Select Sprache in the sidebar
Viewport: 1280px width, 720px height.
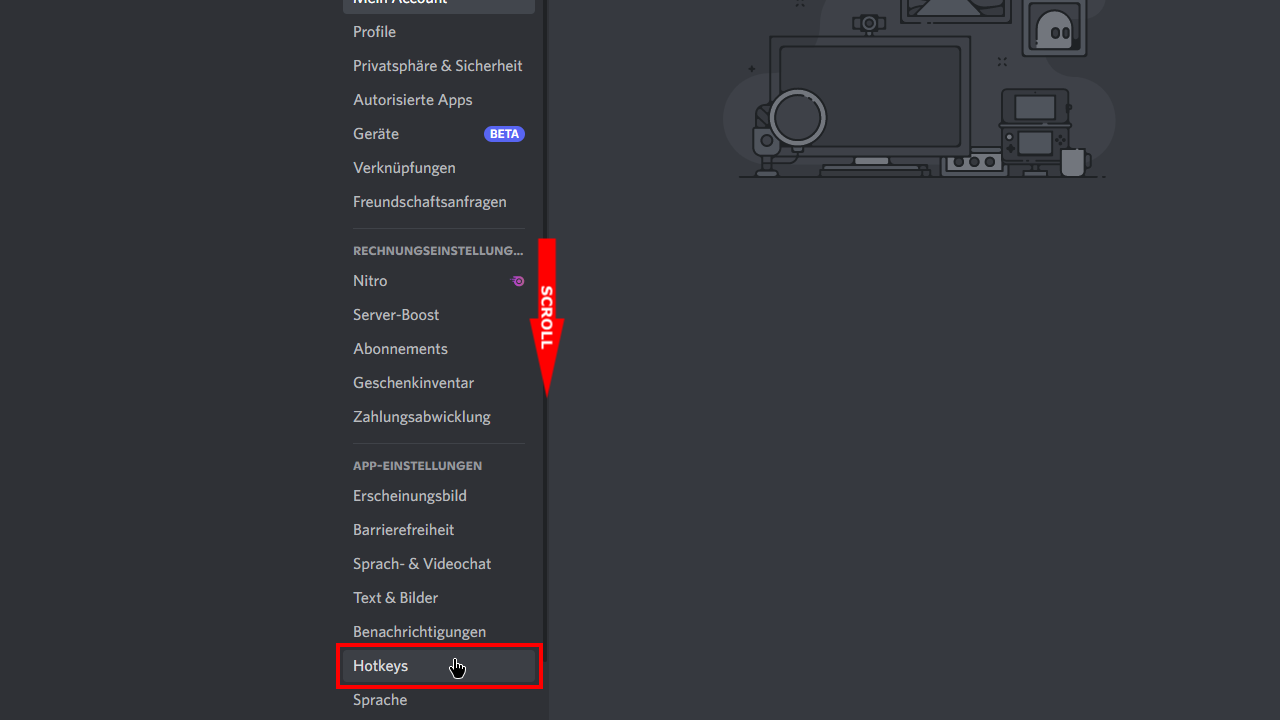pos(438,700)
